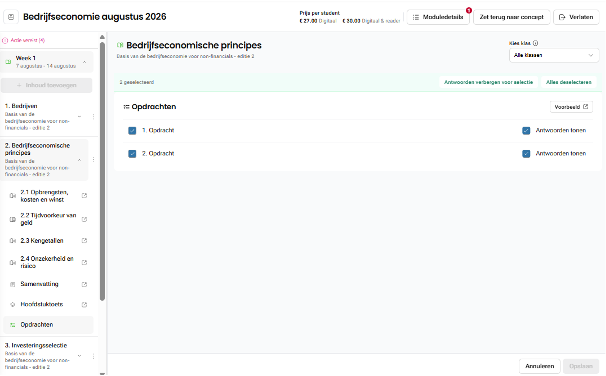Open the Voorbeeld preview

tap(571, 107)
